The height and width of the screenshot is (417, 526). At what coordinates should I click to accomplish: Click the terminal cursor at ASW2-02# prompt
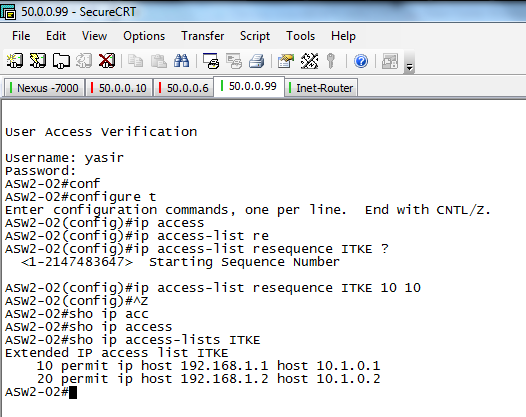click(73, 392)
